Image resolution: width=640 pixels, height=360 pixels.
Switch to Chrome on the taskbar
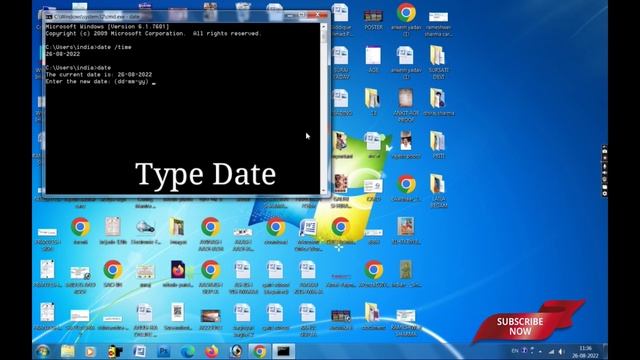(260, 351)
